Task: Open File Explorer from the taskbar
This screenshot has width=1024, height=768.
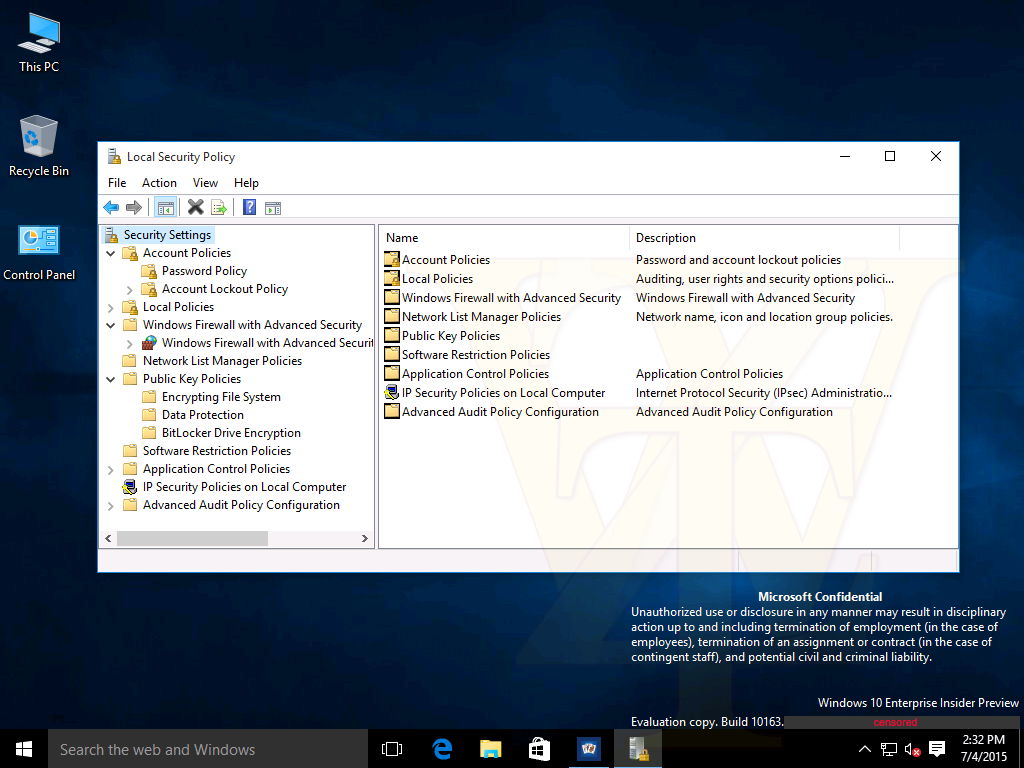Action: 490,749
